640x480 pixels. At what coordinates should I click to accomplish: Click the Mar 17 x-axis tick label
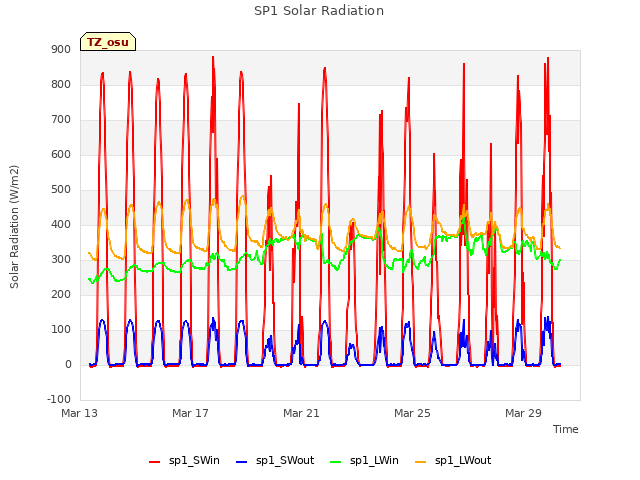pos(190,413)
